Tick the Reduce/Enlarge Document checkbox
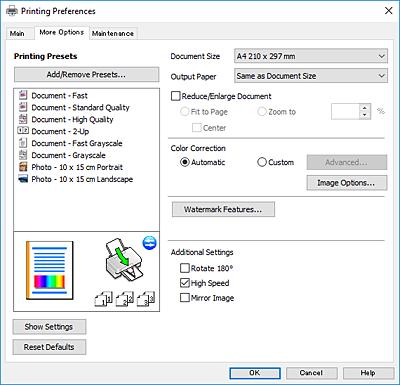 175,96
